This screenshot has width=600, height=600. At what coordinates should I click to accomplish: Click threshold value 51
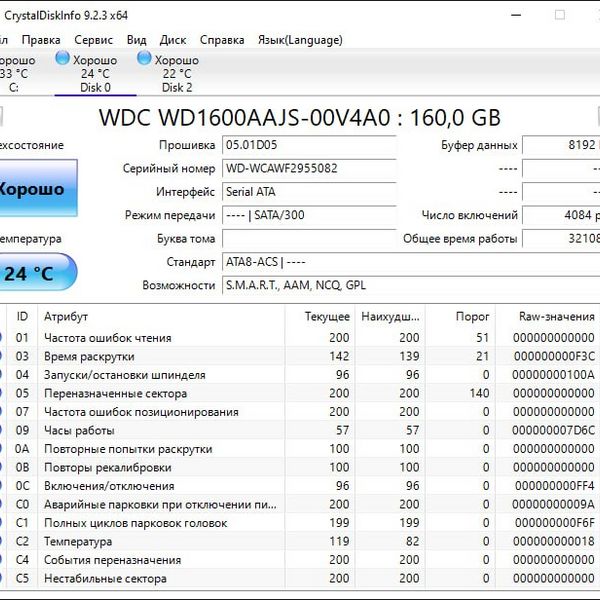point(483,338)
